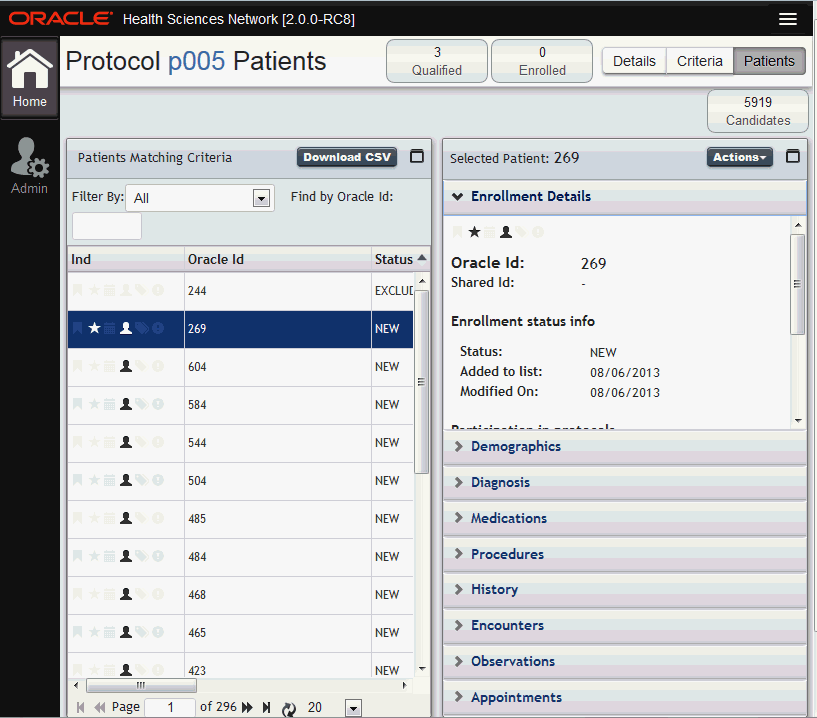Expand the Appointments section
The height and width of the screenshot is (718, 817).
pyautogui.click(x=624, y=698)
